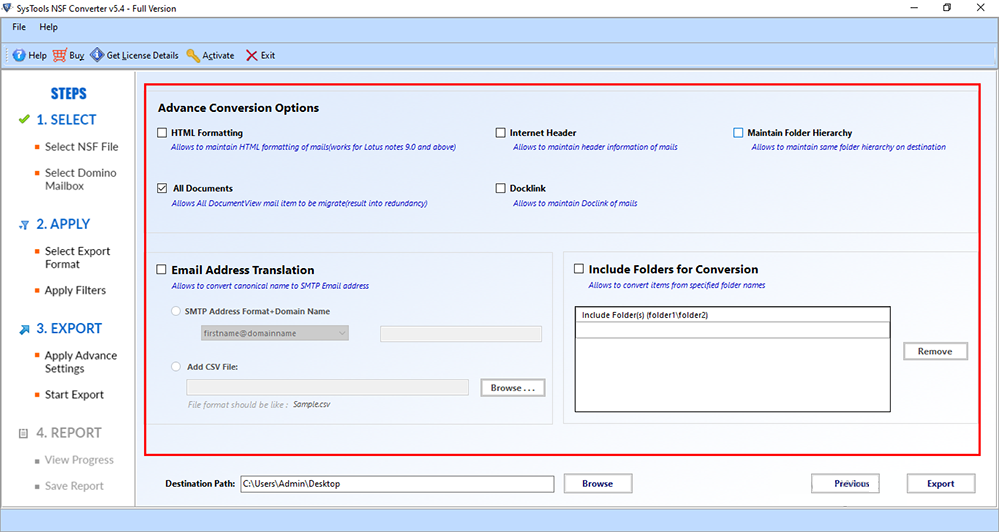Viewport: 999px width, 532px height.
Task: Click the Save Report step
Action: coord(74,486)
